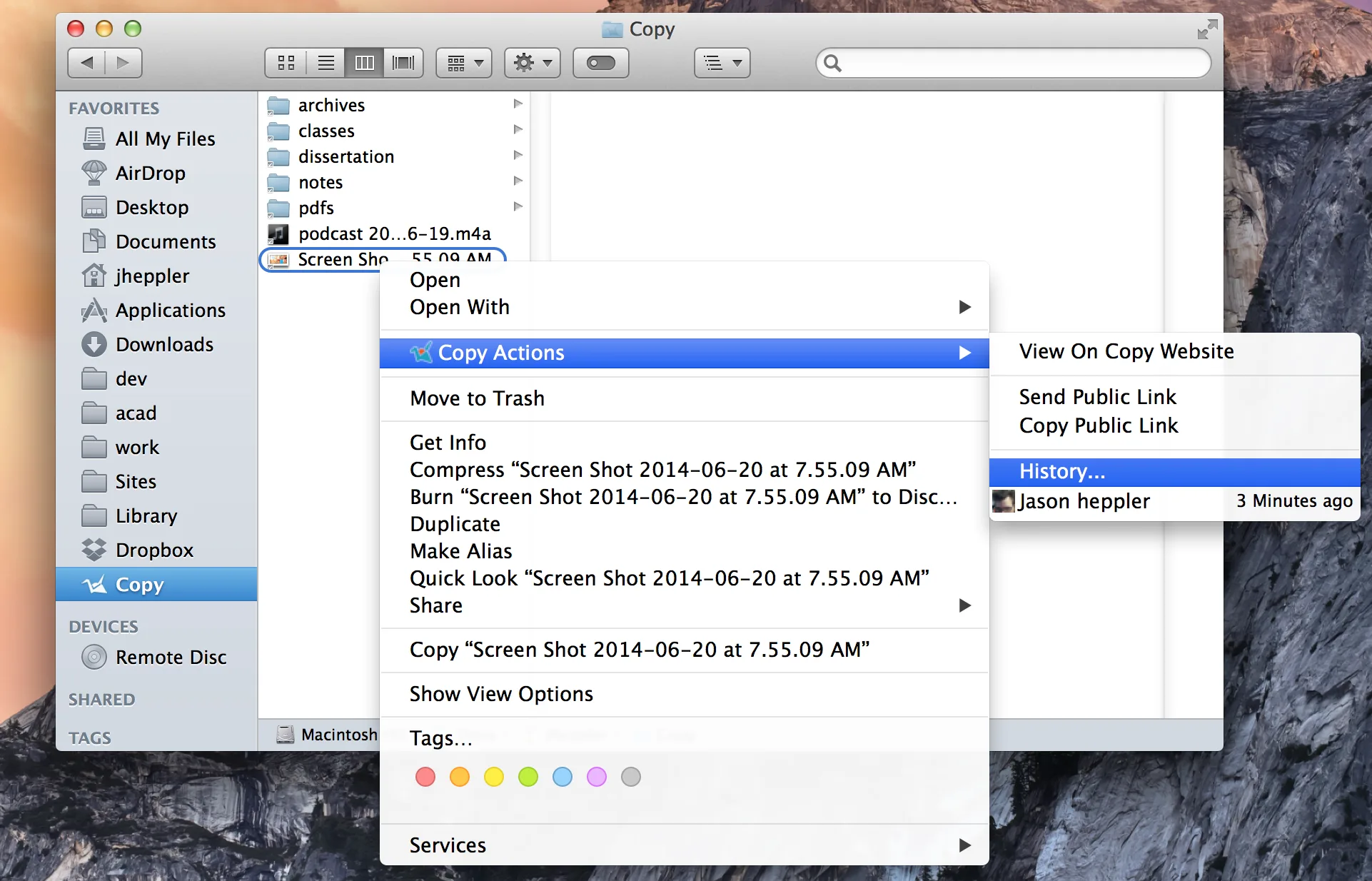This screenshot has width=1372, height=881.
Task: Choose Tags… in the context menu
Action: click(684, 738)
